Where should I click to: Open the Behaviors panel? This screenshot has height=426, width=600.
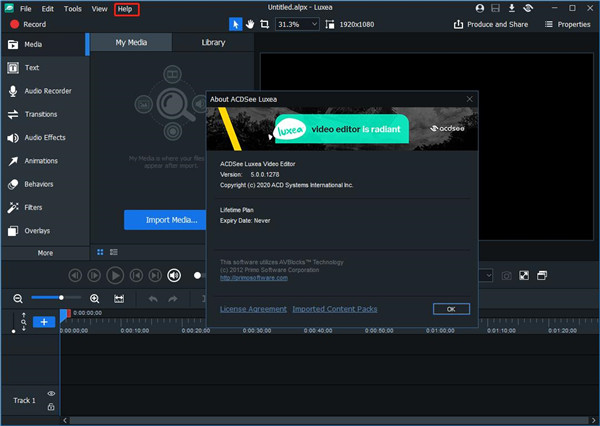pos(44,184)
